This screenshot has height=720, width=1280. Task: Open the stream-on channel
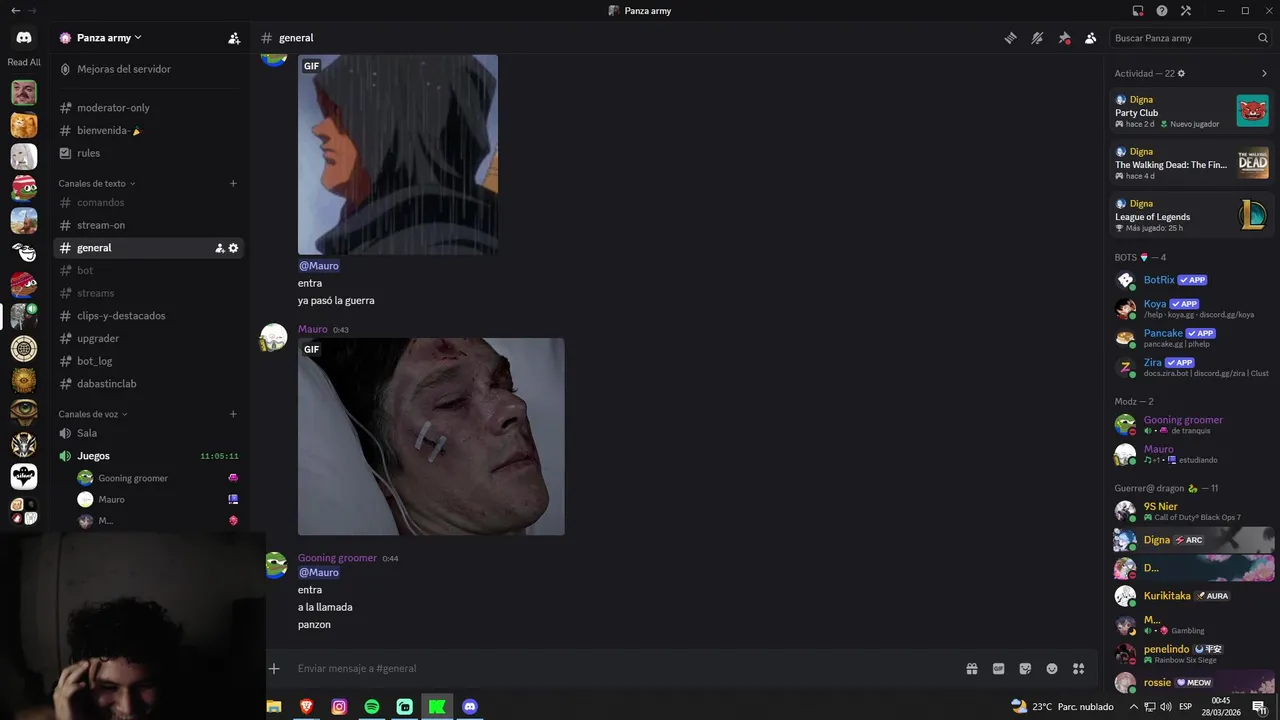(150, 225)
